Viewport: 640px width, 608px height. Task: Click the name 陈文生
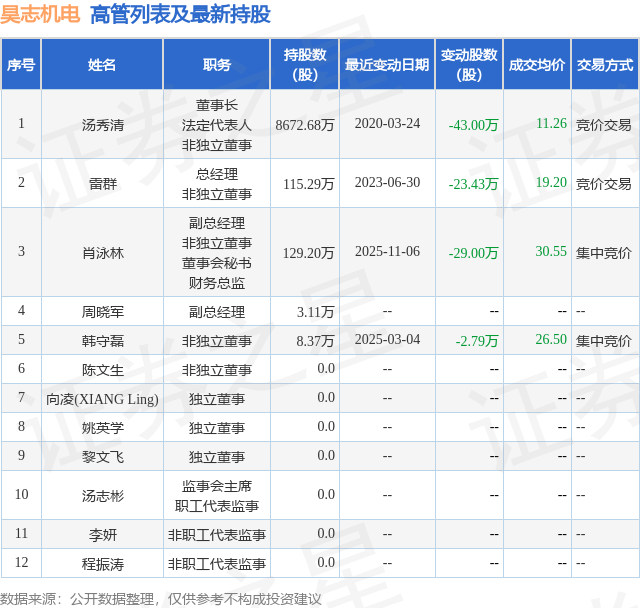(102, 370)
